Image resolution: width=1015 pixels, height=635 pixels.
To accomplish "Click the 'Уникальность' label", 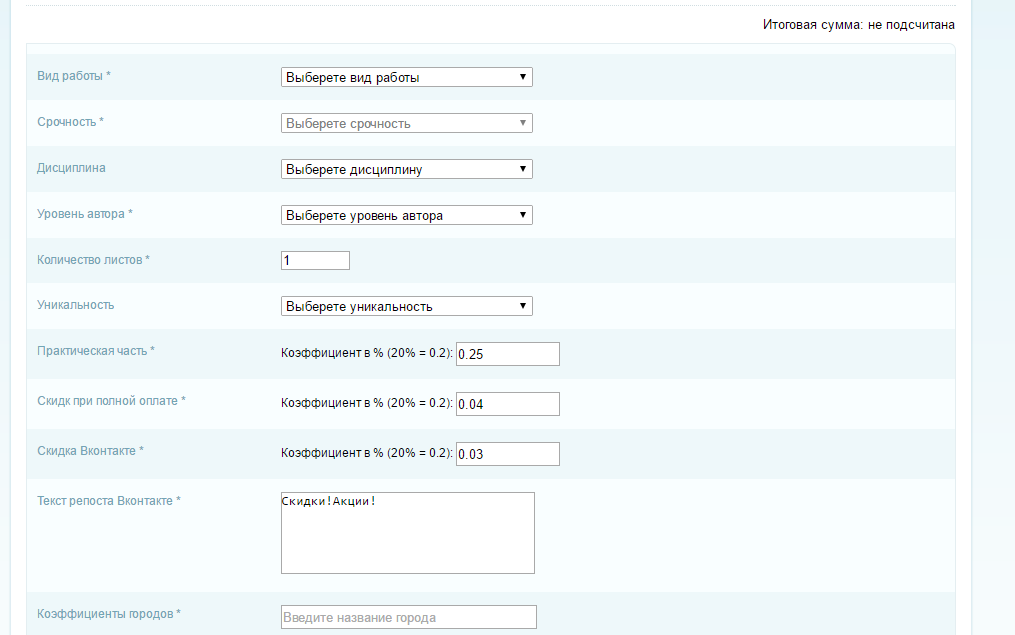I will click(75, 305).
